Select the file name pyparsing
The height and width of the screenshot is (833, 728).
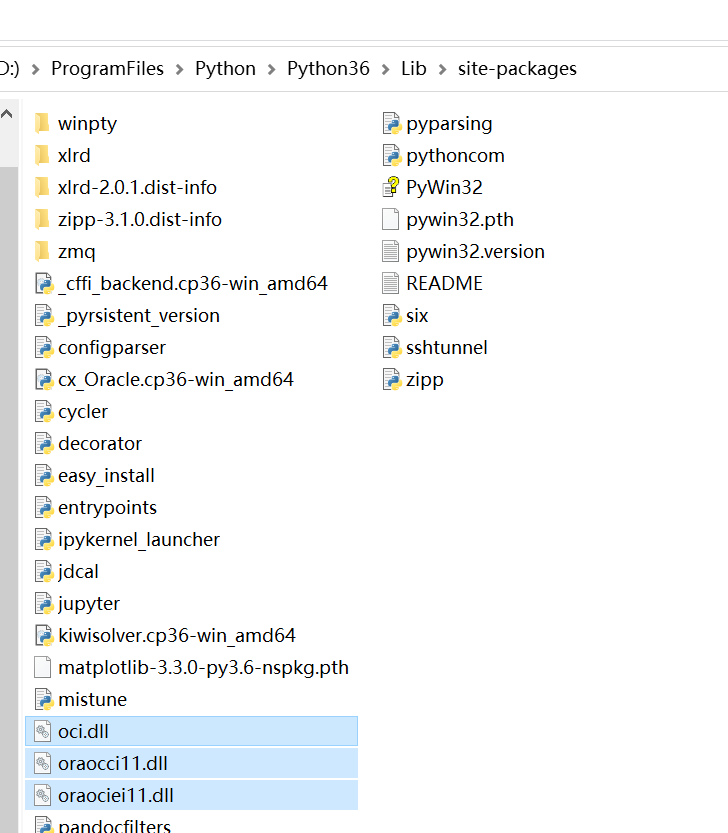[x=449, y=123]
